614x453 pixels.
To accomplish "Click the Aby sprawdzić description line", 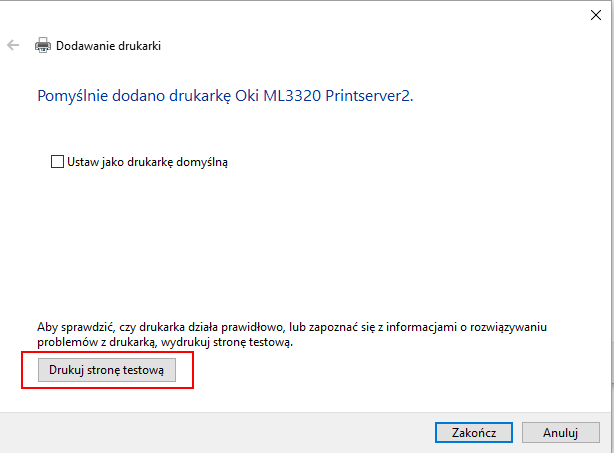I will [292, 327].
